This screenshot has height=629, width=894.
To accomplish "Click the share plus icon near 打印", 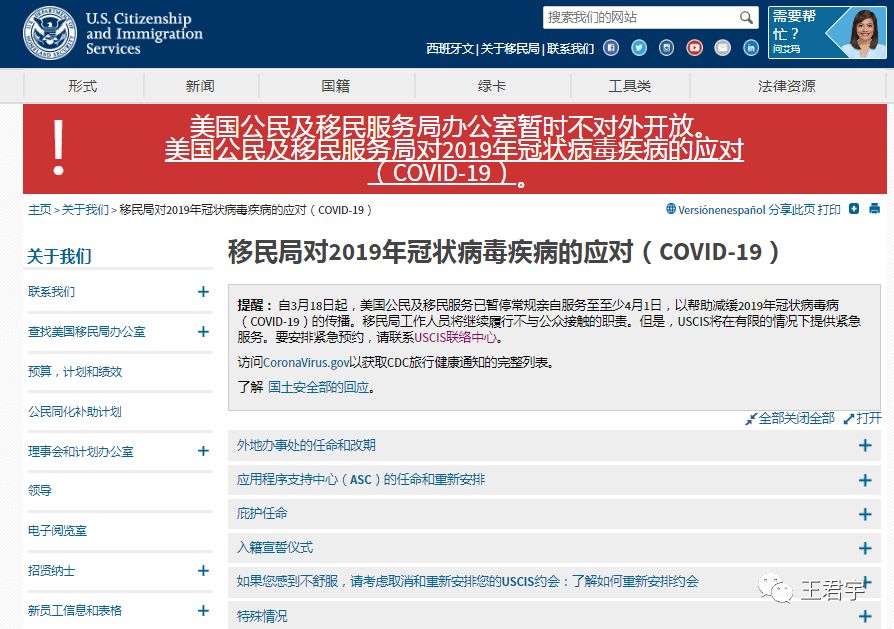I will point(854,209).
